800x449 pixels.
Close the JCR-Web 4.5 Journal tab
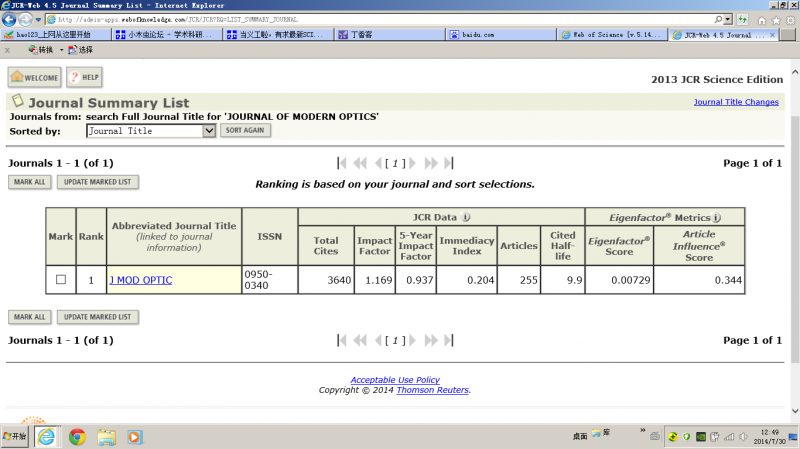pyautogui.click(x=772, y=35)
